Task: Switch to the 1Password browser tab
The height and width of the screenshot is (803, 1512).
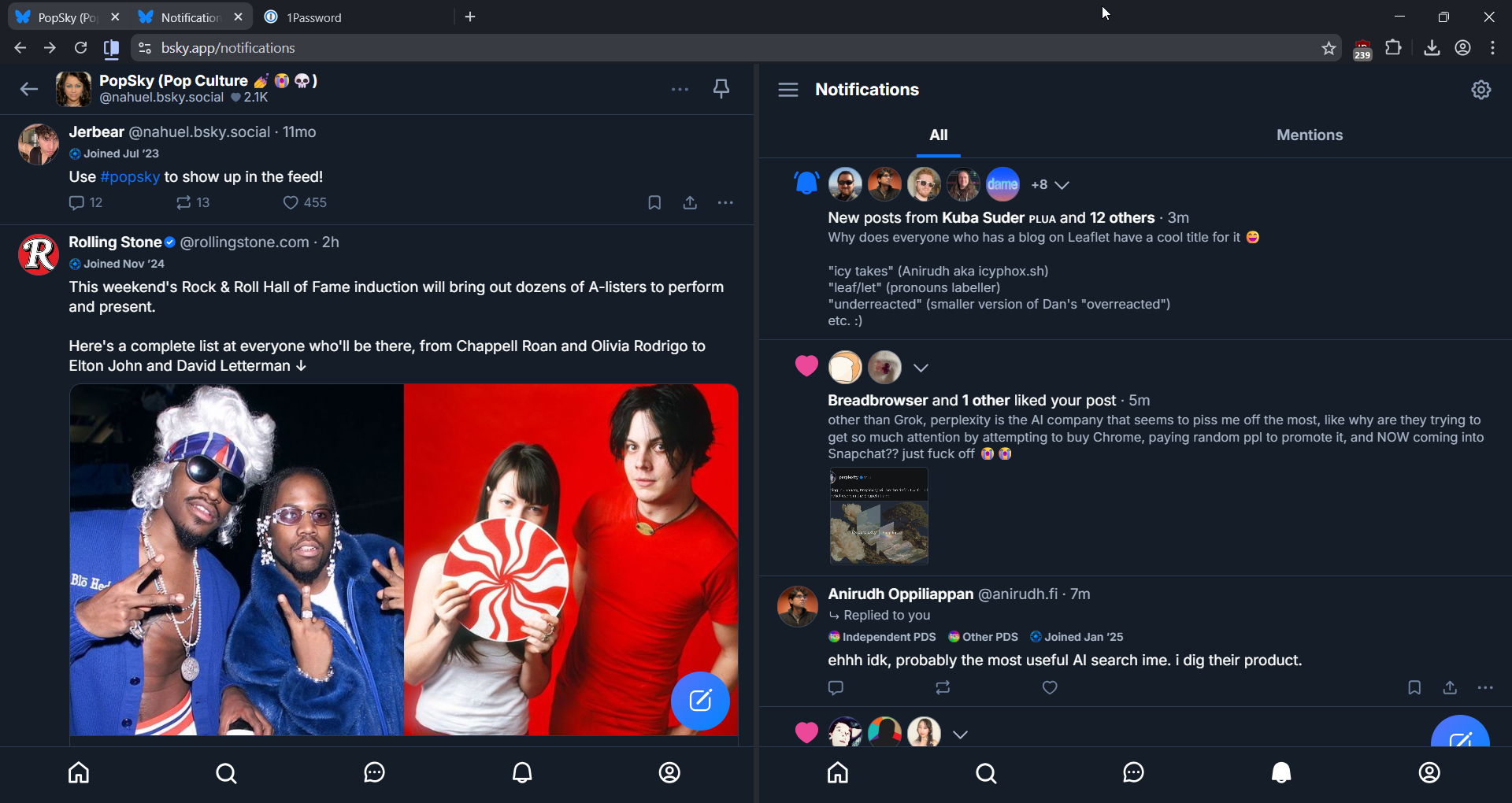Action: (x=313, y=17)
